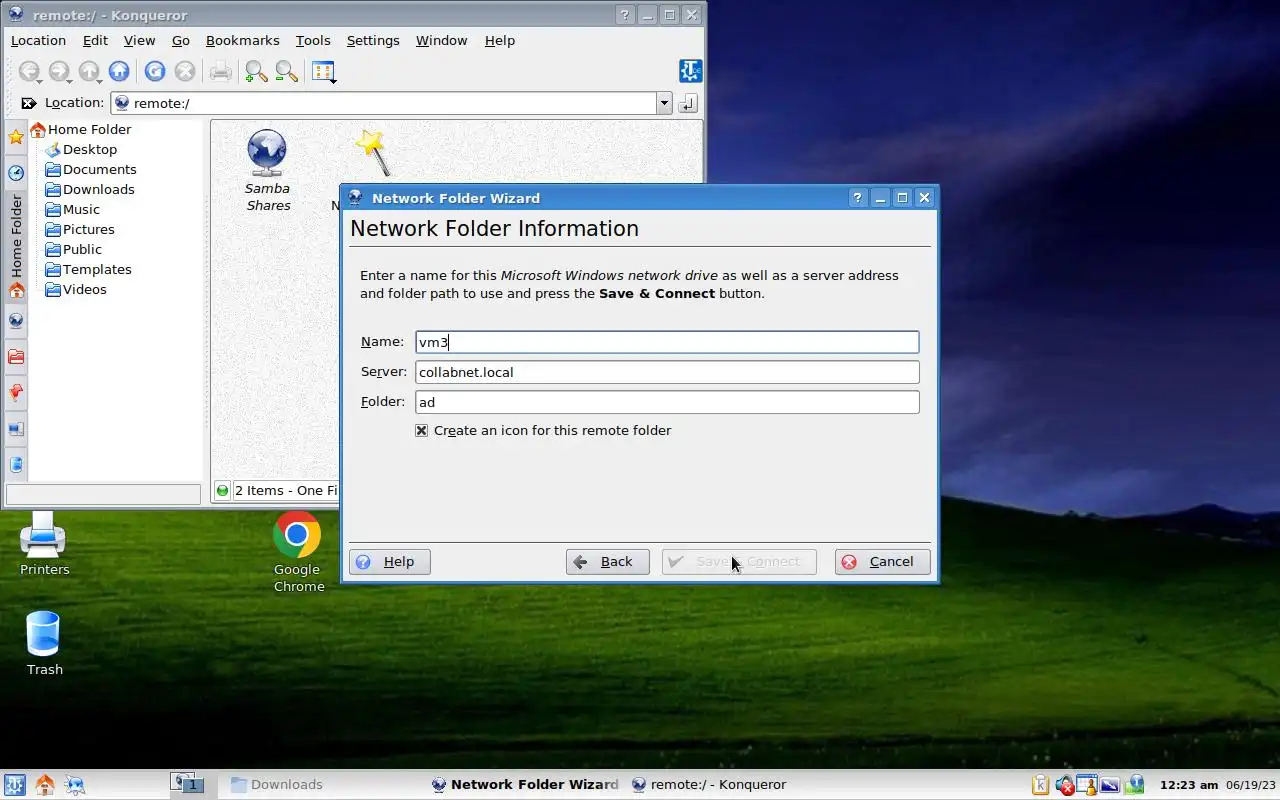This screenshot has width=1280, height=800.
Task: Reload the current Konqueror location
Action: [155, 71]
